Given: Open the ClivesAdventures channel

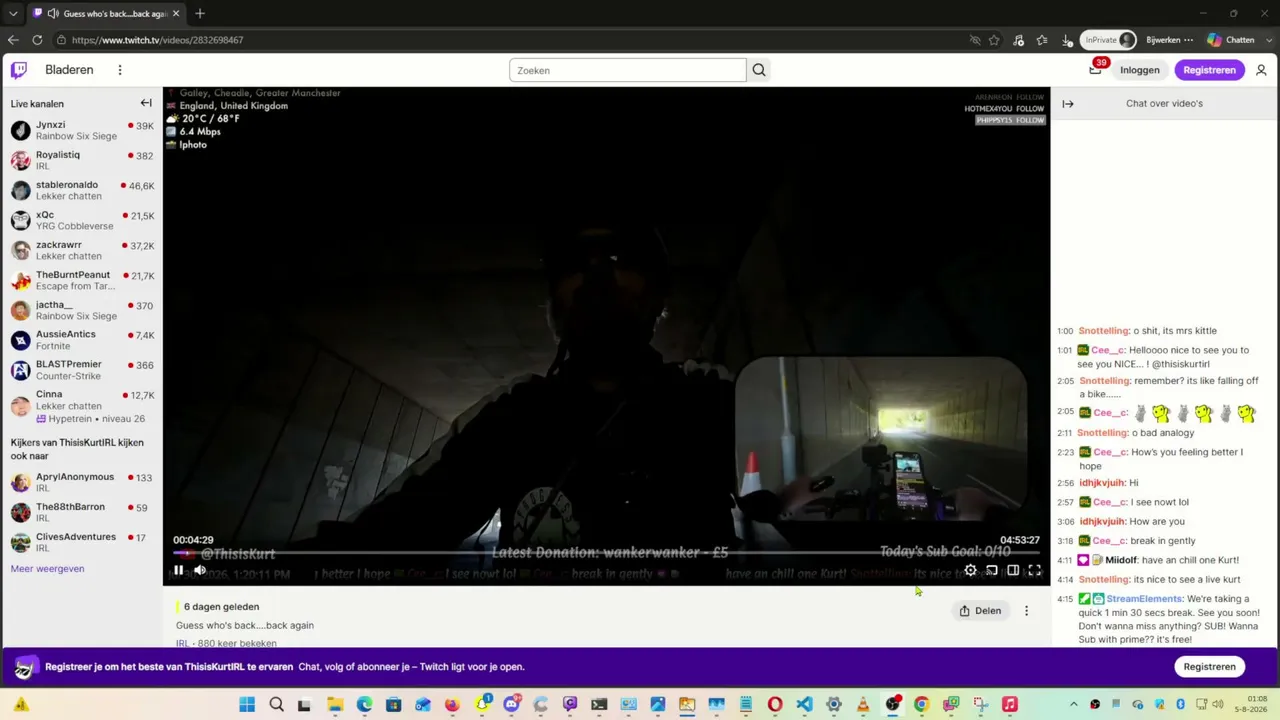Looking at the screenshot, I should coord(81,543).
